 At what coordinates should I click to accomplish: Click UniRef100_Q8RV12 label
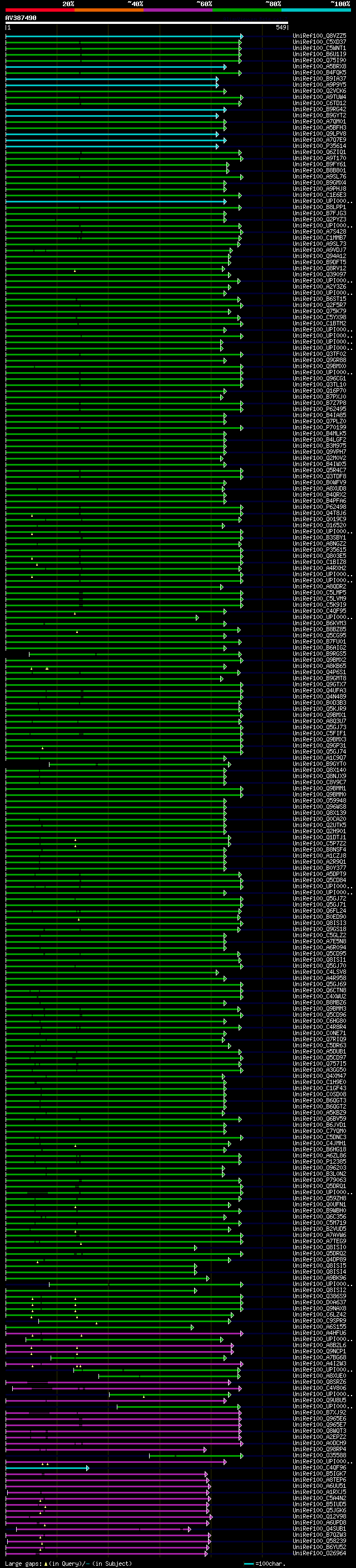(x=319, y=269)
